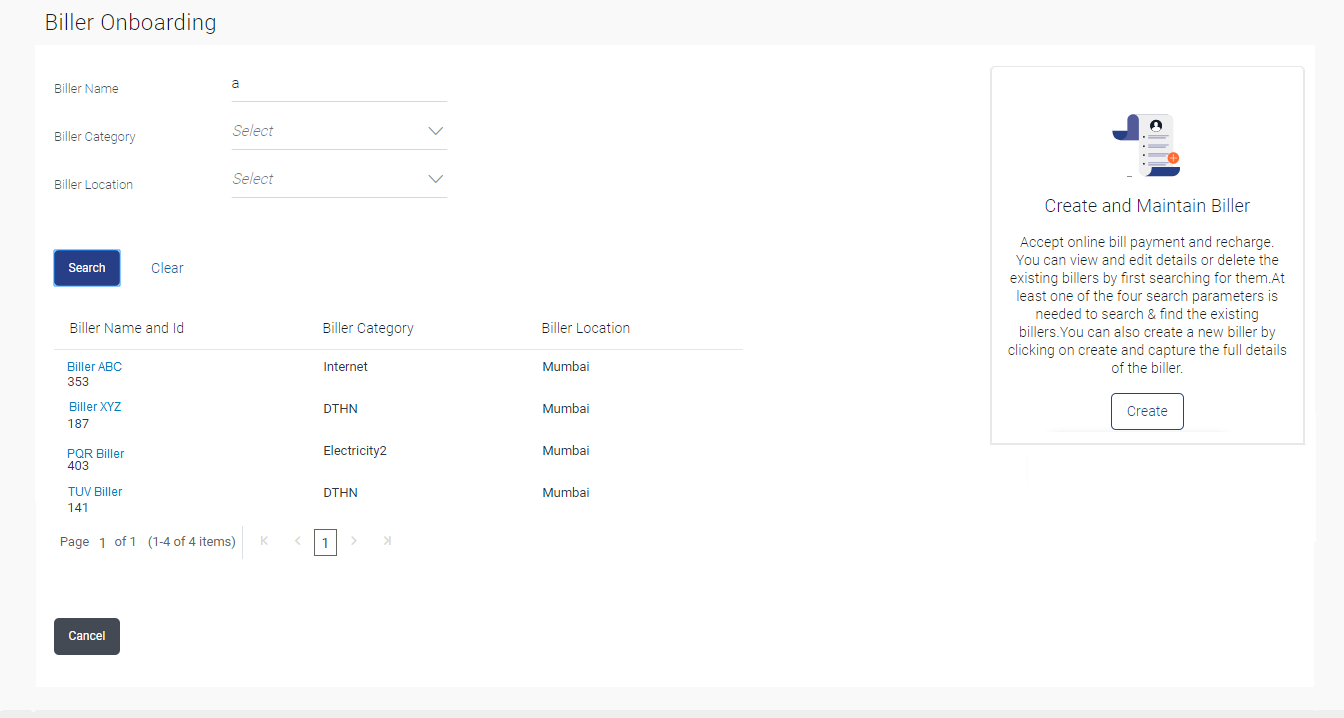Image resolution: width=1344 pixels, height=718 pixels.
Task: Open the Biller Location dropdown arrow
Action: [x=435, y=179]
